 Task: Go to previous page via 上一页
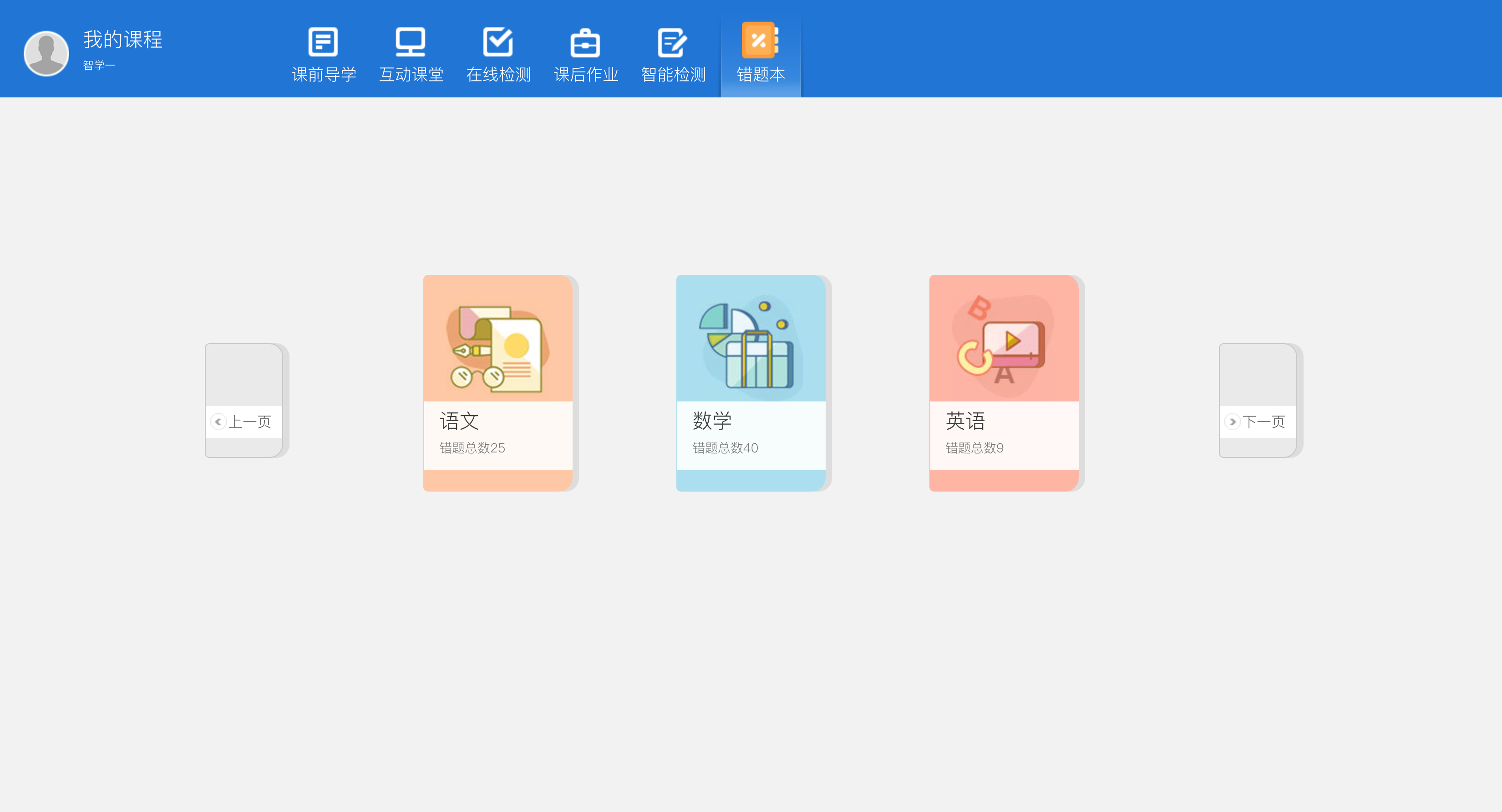pyautogui.click(x=249, y=421)
